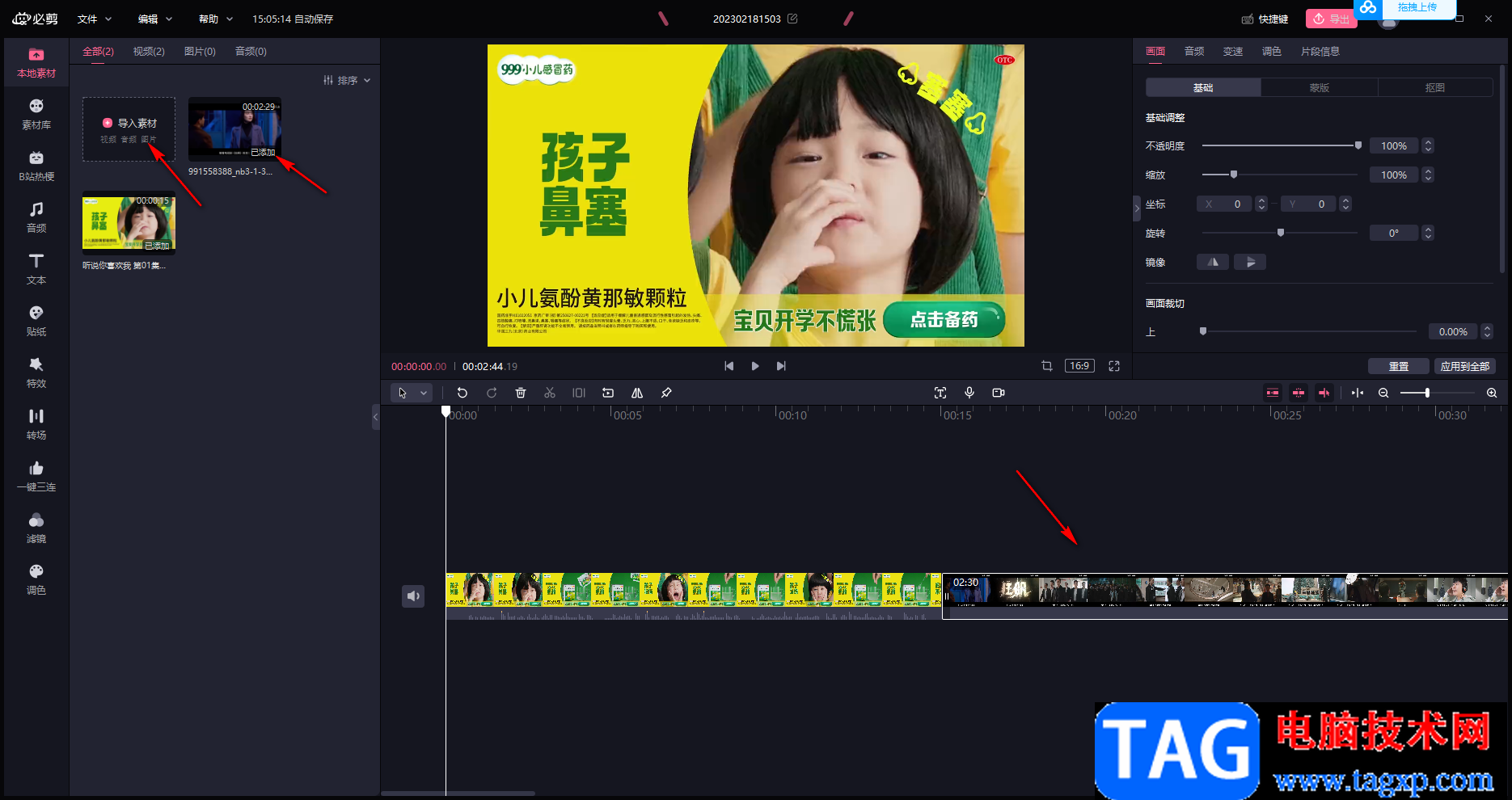1512x800 pixels.
Task: Click 导入素材 import media box
Action: (129, 129)
